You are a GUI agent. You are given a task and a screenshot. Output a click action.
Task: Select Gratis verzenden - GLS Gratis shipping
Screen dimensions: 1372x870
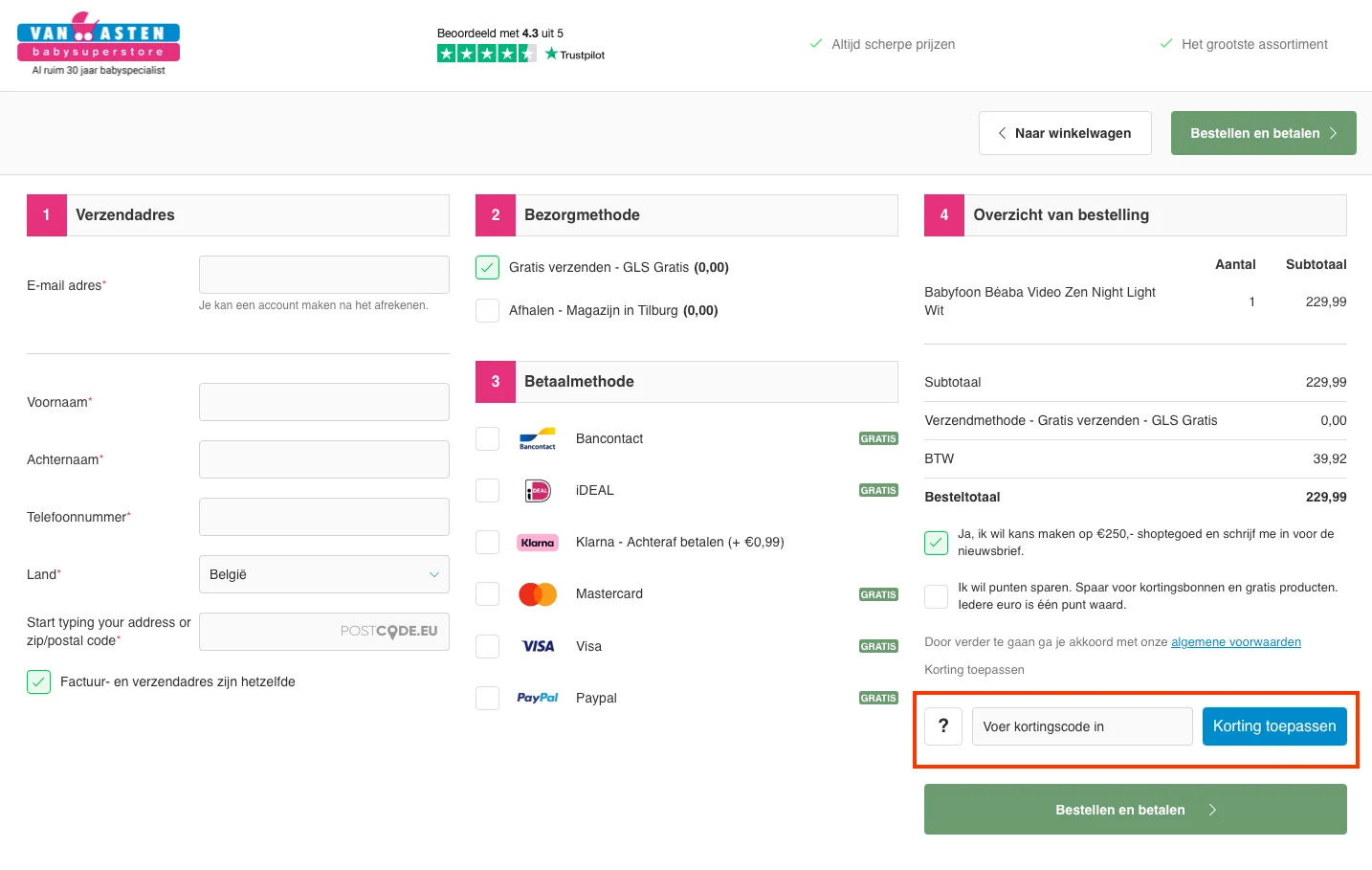[487, 267]
